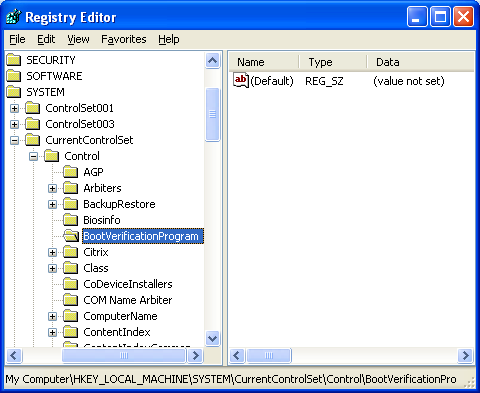Click the open BootVerificationProgram folder icon
The width and height of the screenshot is (480, 393).
coord(71,236)
